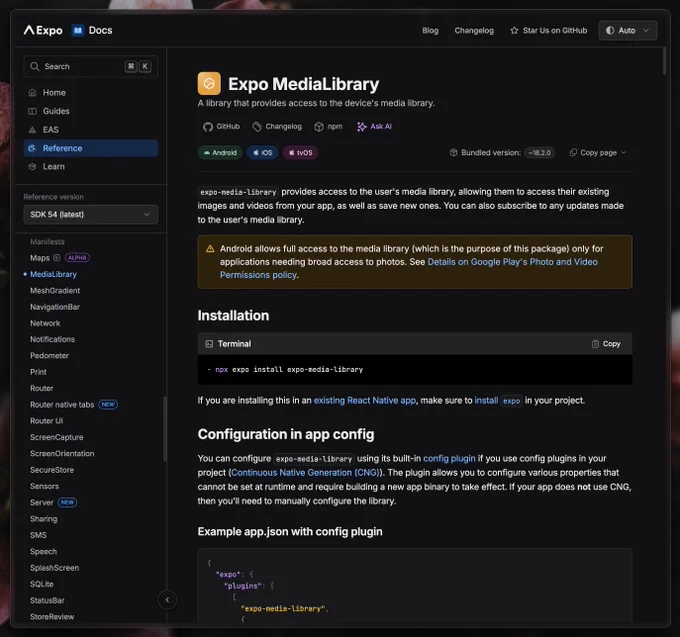Click the star icon beside Star Us
The height and width of the screenshot is (637, 680).
(514, 30)
